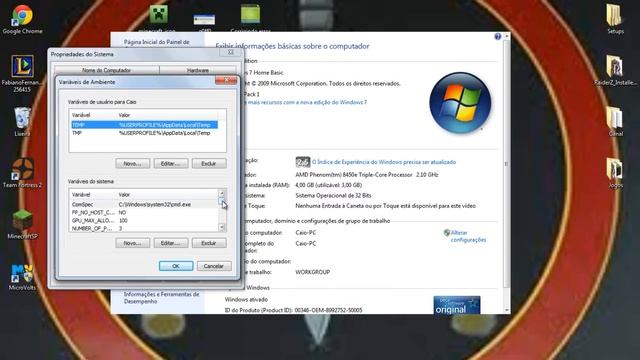Click Excluir in system variables section
Screen dimensions: 640x360
[x=209, y=243]
